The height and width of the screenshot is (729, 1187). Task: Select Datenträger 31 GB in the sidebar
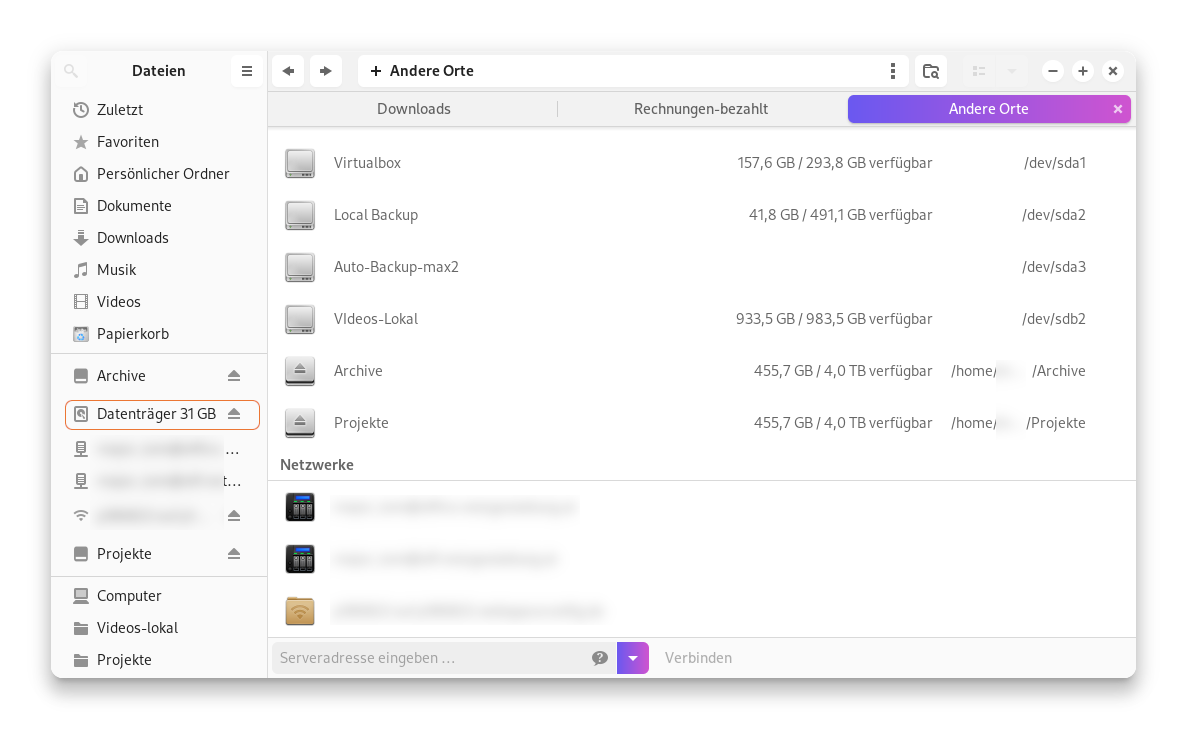162,415
